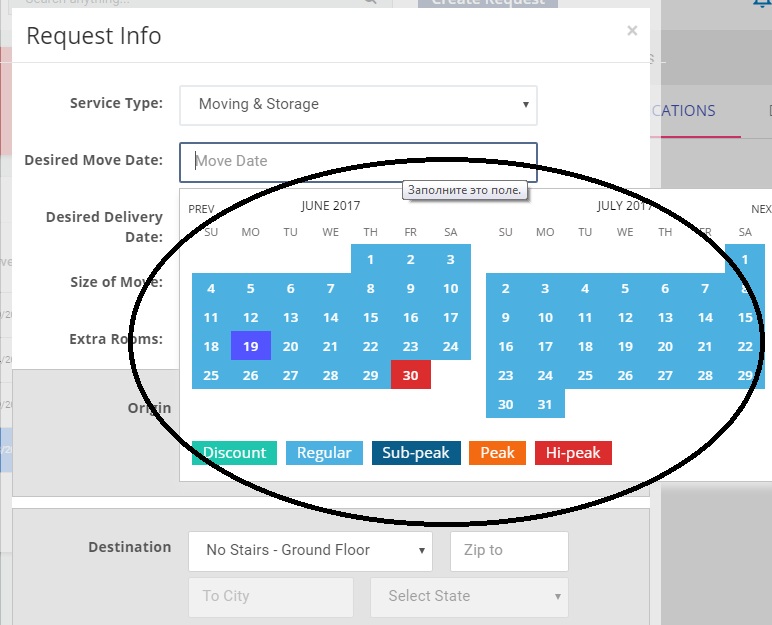Click the To City input field
The image size is (772, 625).
(x=270, y=596)
